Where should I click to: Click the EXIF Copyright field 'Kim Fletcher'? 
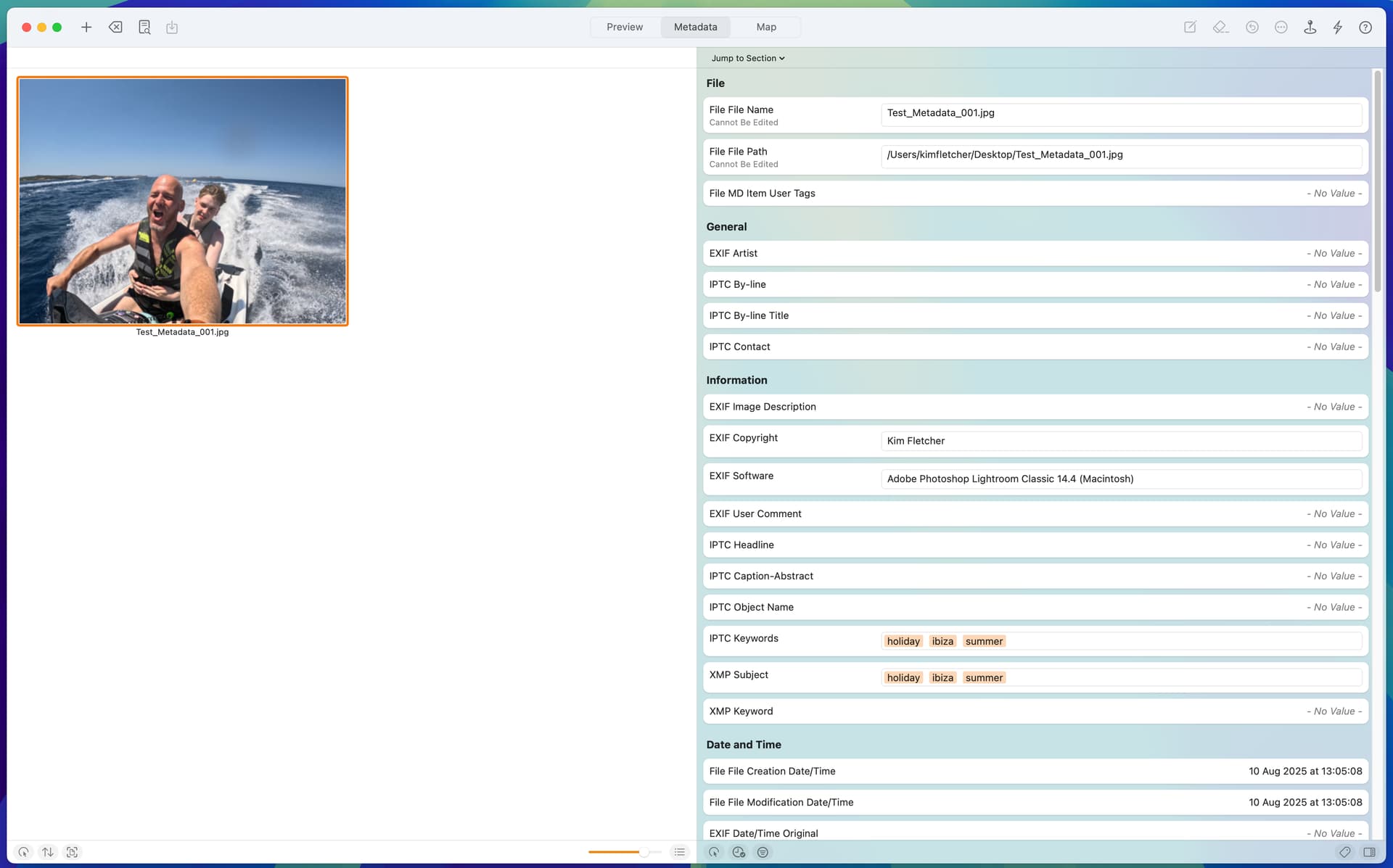[1122, 441]
